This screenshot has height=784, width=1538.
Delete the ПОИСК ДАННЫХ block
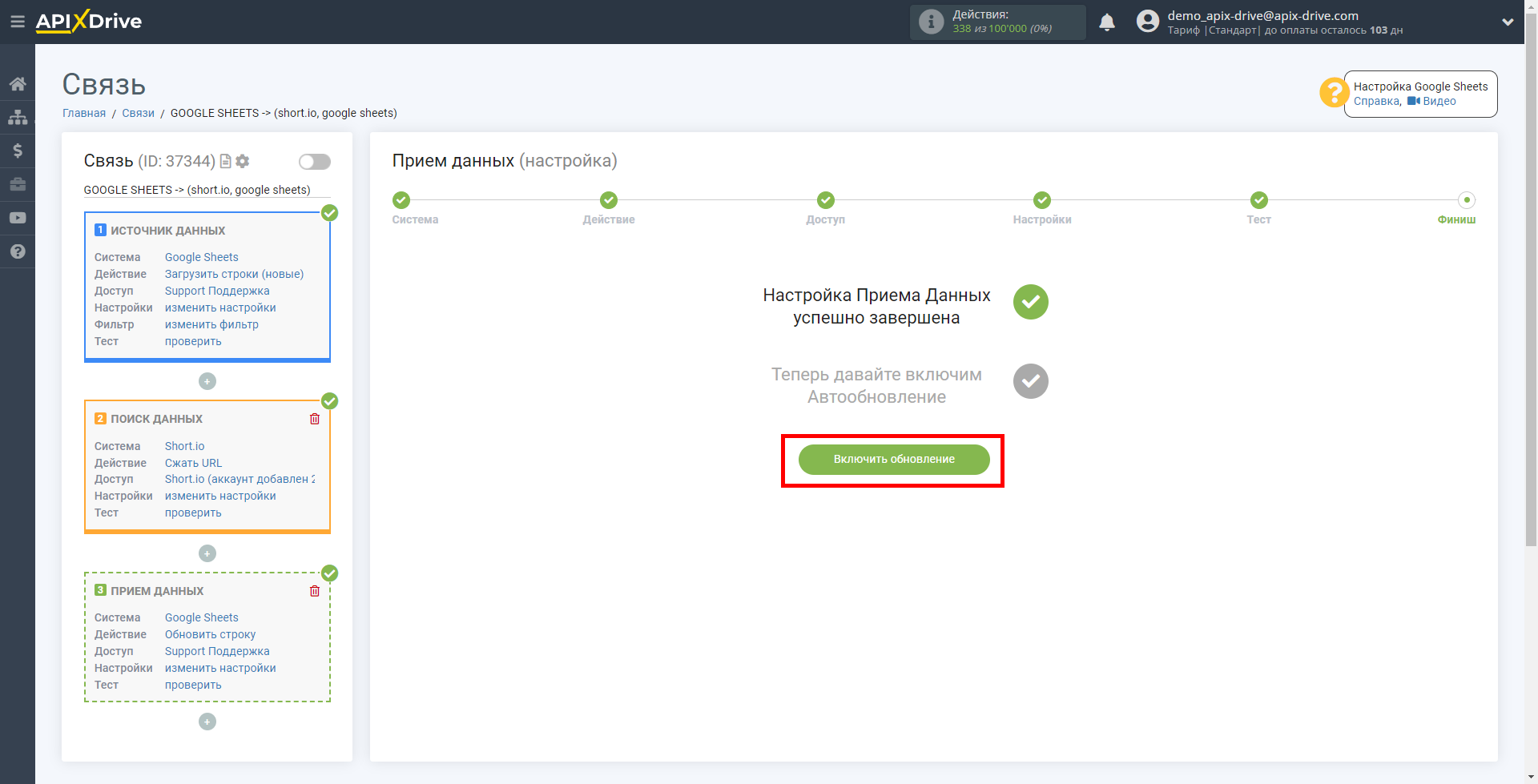pos(315,419)
